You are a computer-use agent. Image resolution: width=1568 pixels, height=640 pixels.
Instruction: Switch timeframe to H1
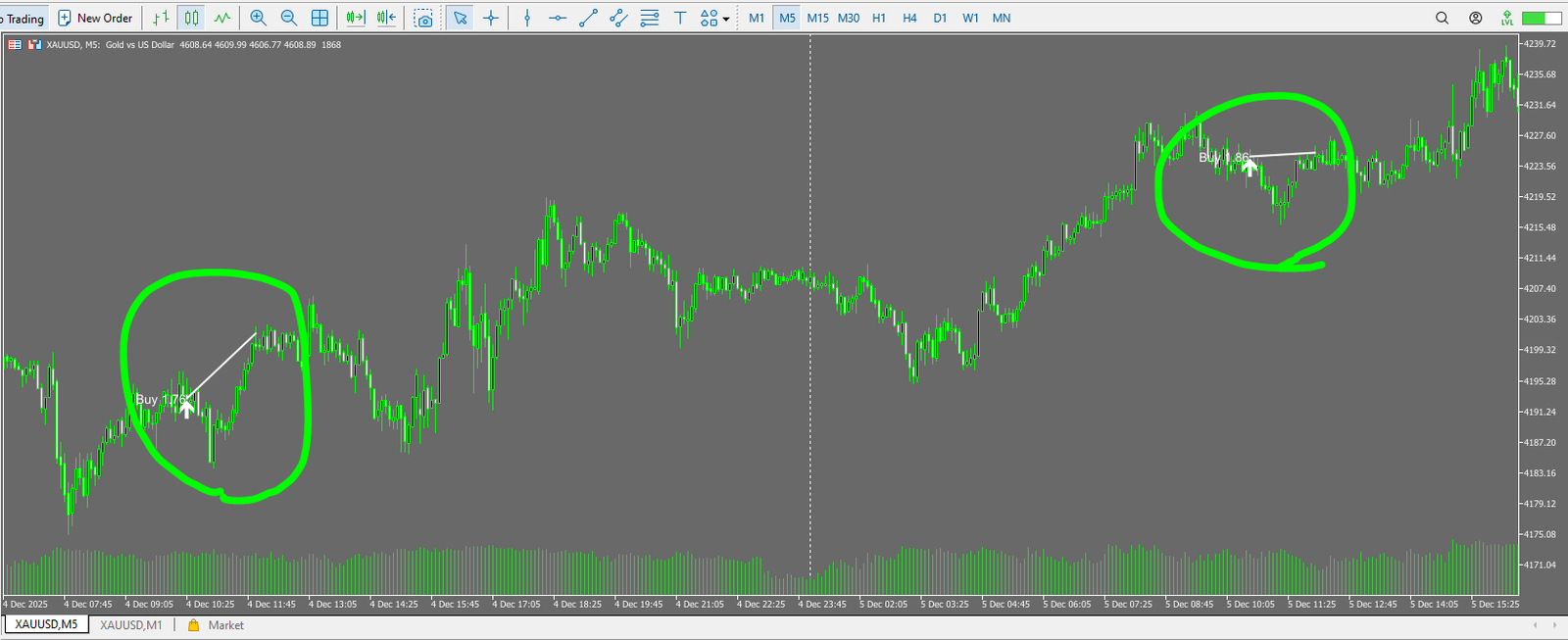coord(879,18)
